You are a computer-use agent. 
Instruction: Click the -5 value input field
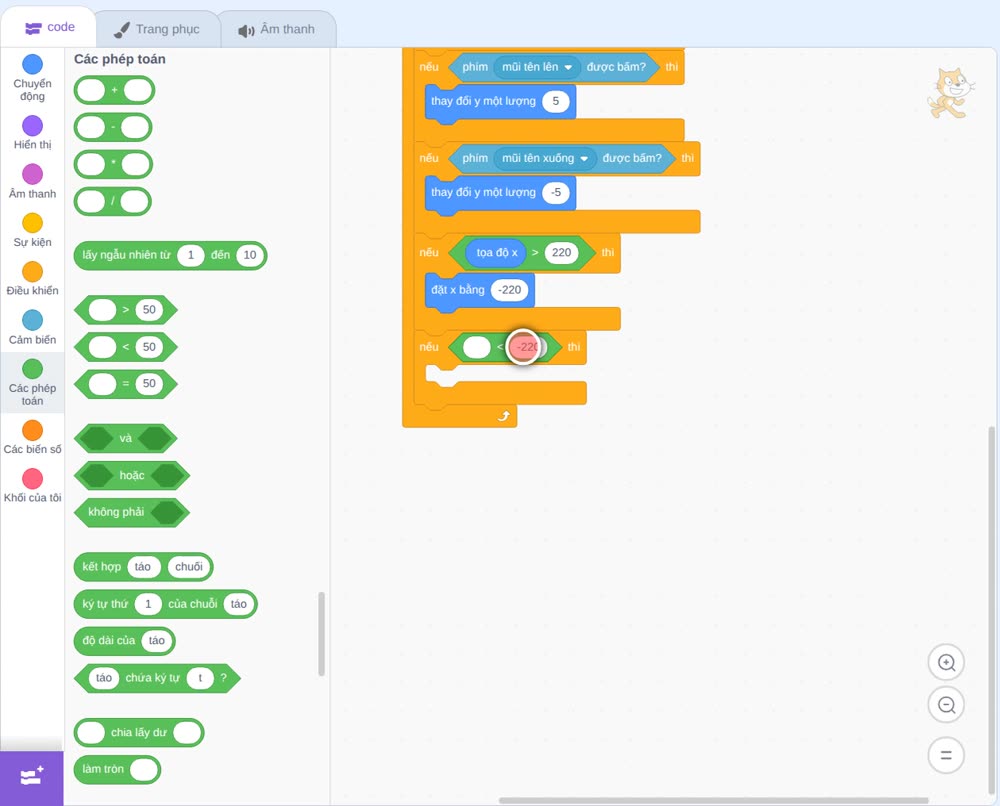[x=555, y=193]
